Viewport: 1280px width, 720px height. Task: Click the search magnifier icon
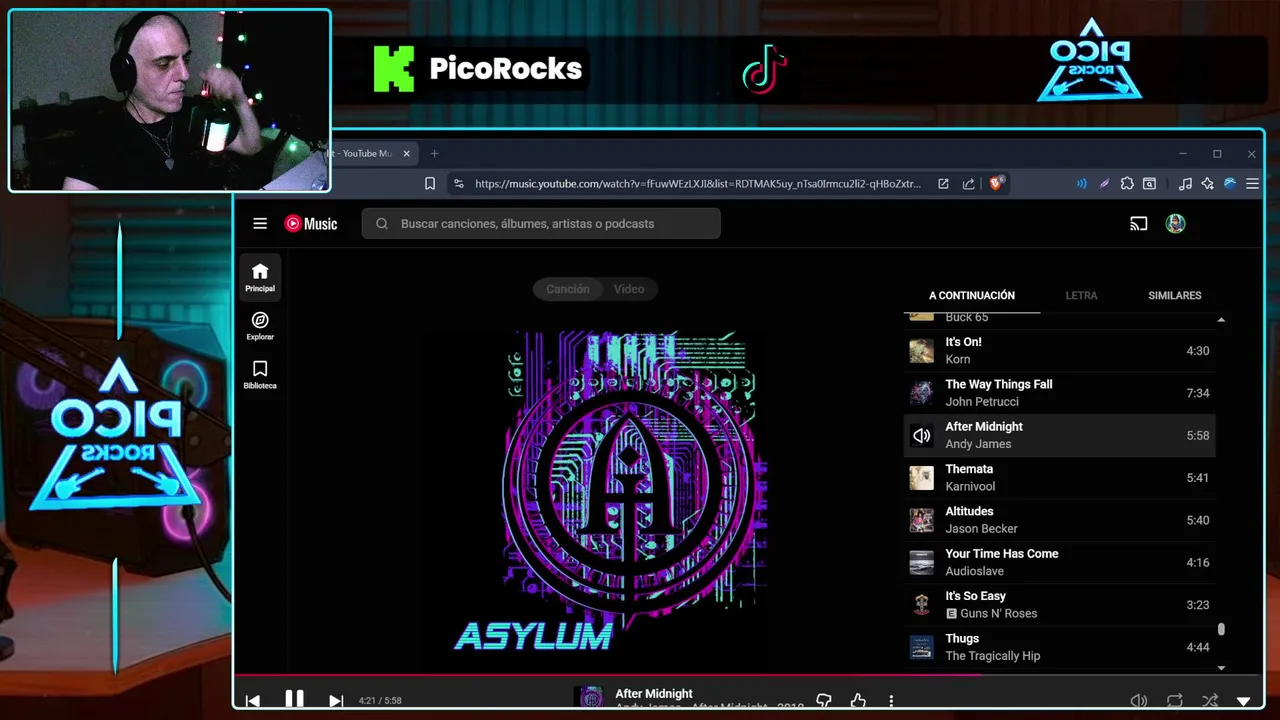tap(382, 224)
